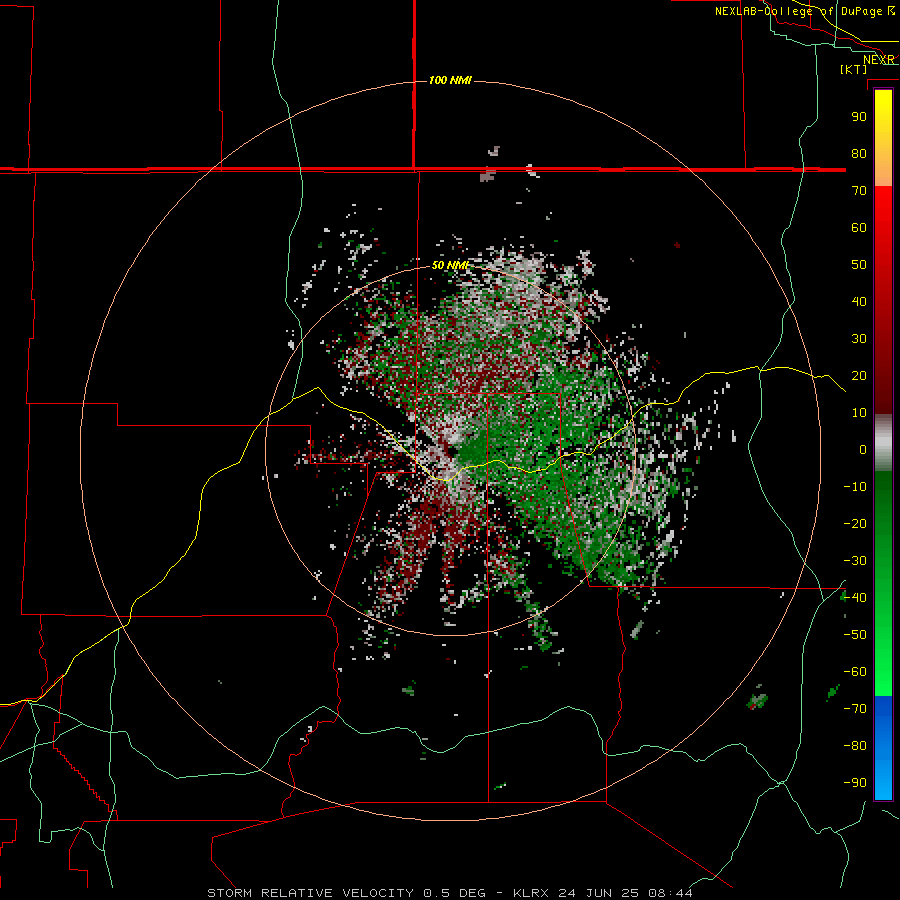900x900 pixels.
Task: Click the positive 90 value on the scale
Action: click(859, 117)
